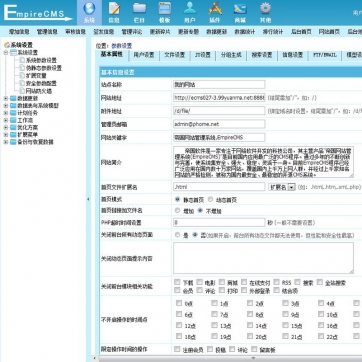Check the RSS module checkbox

276,282
